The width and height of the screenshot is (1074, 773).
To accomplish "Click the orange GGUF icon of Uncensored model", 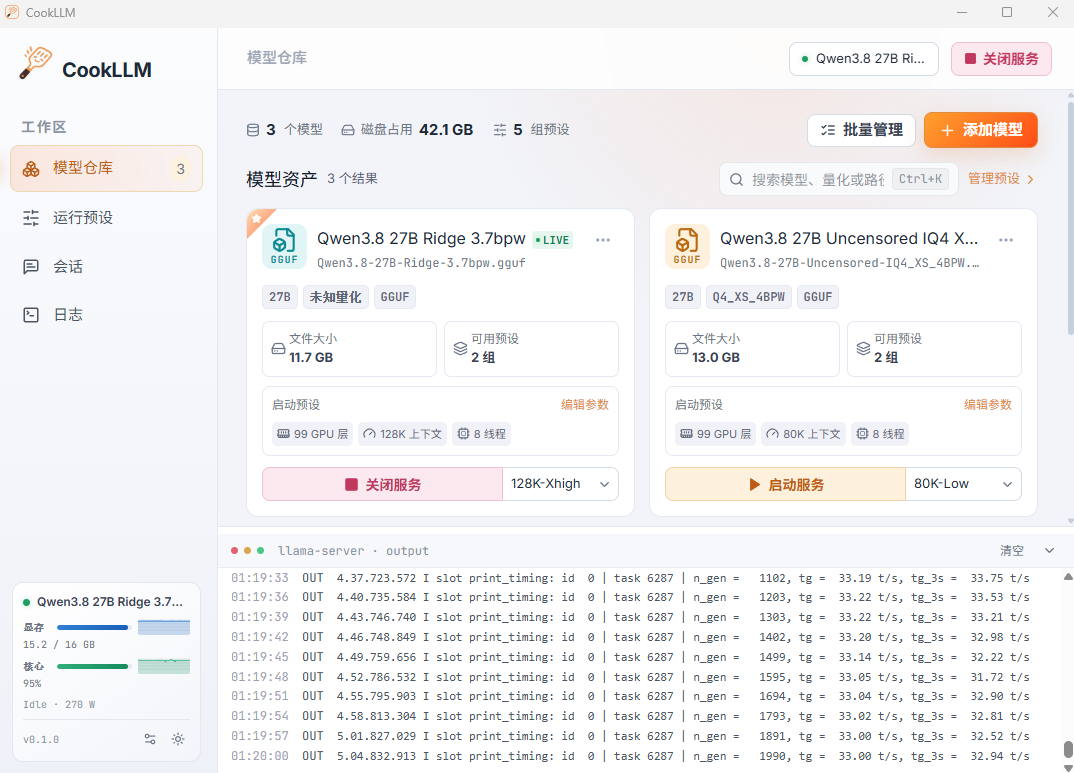I will (687, 246).
